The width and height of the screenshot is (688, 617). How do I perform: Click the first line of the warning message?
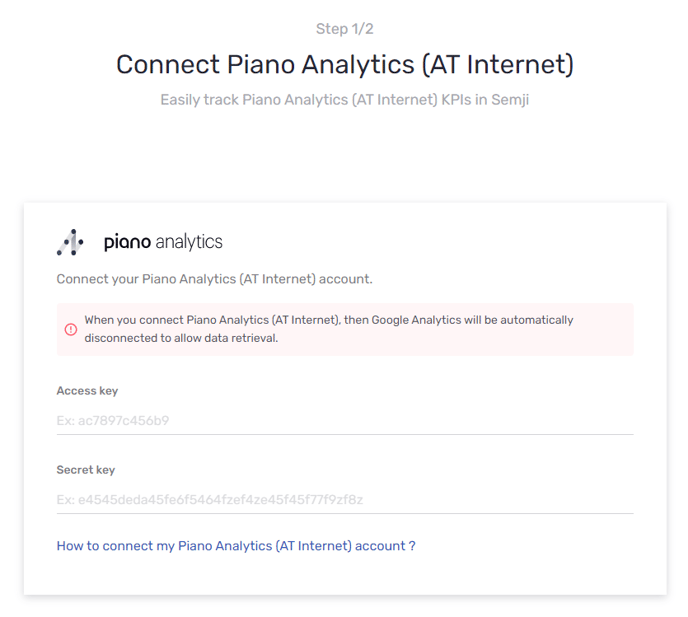(329, 320)
